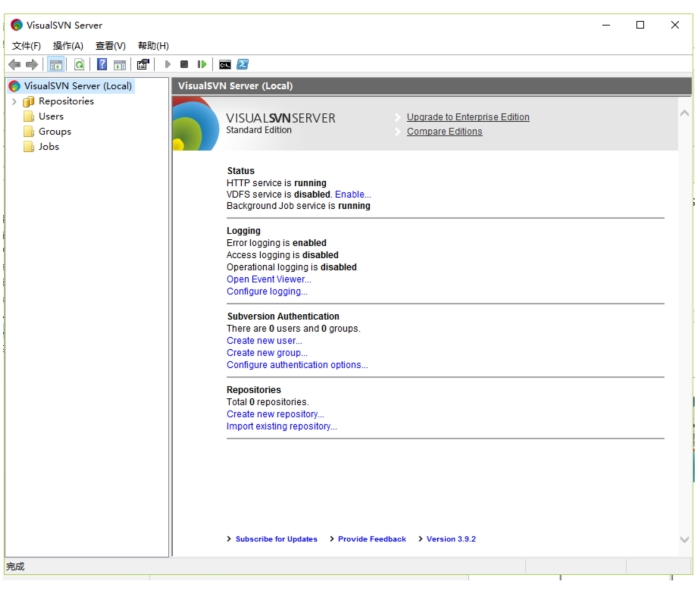Click the Groups folder icon
Image resolution: width=698 pixels, height=593 pixels.
[28, 132]
